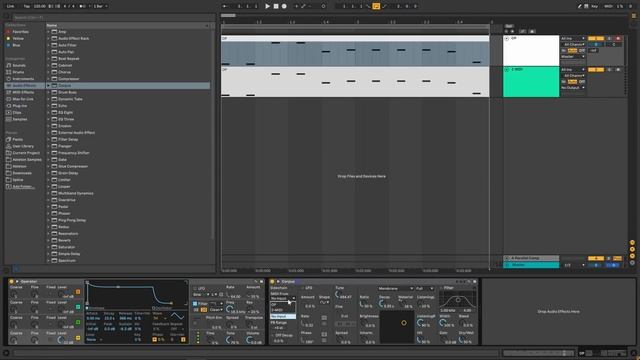Image resolution: width=640 pixels, height=360 pixels.
Task: Open the Plug-ins category
Action: 20,106
